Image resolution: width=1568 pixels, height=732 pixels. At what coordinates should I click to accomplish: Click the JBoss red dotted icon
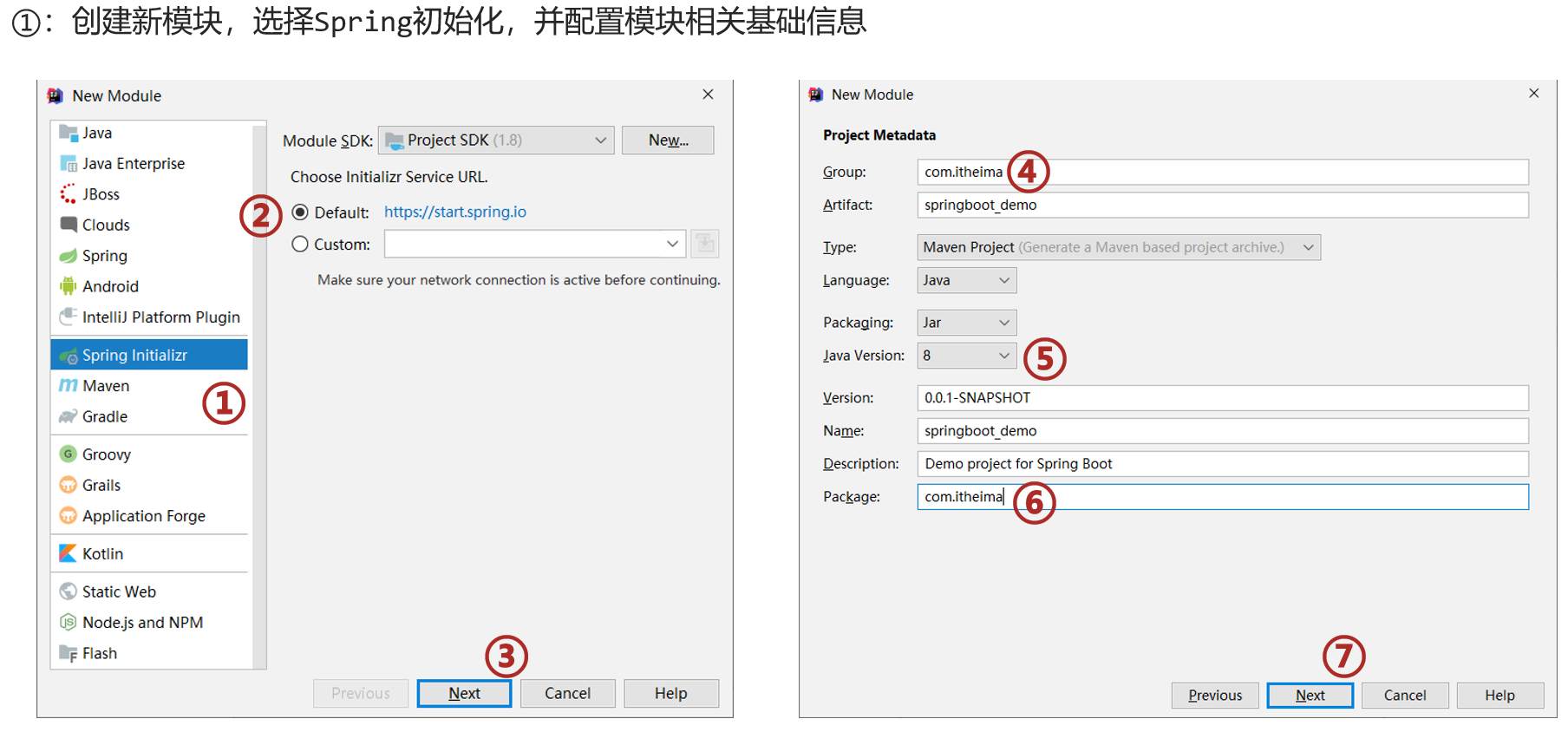pyautogui.click(x=68, y=194)
